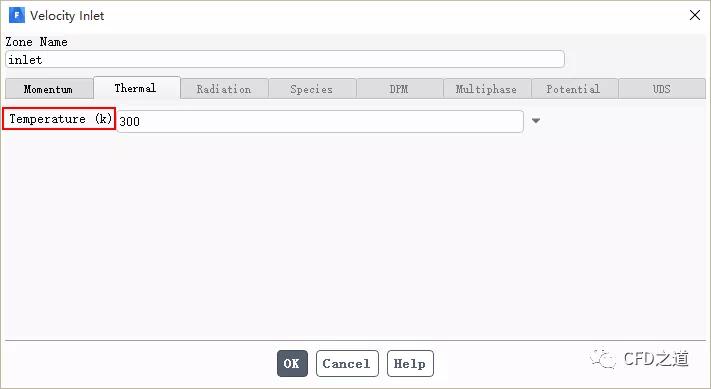Open the Radiation tab

[x=224, y=89]
